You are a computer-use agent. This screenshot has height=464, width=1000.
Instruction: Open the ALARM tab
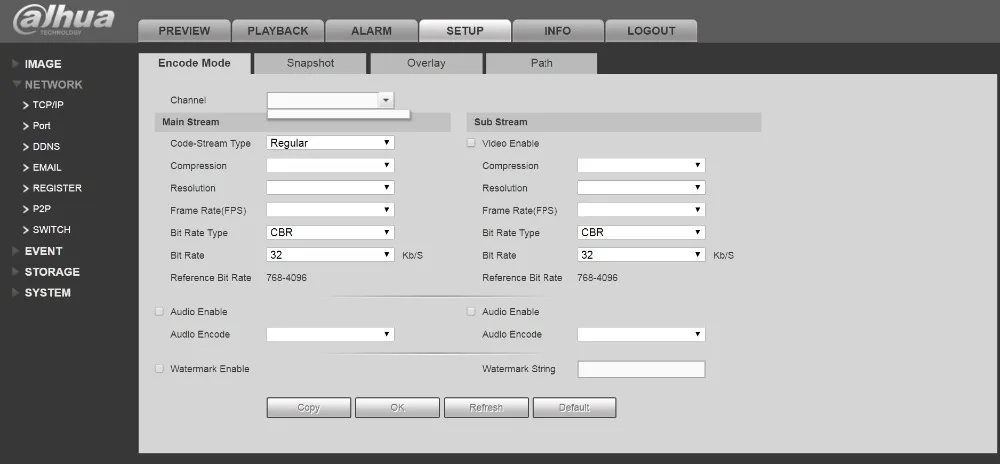(371, 31)
